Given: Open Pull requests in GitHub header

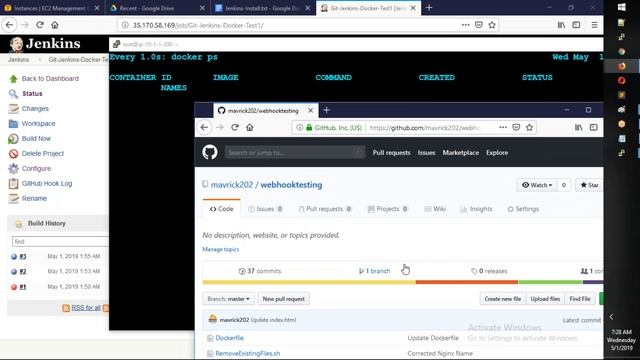Looking at the screenshot, I should click(x=391, y=152).
